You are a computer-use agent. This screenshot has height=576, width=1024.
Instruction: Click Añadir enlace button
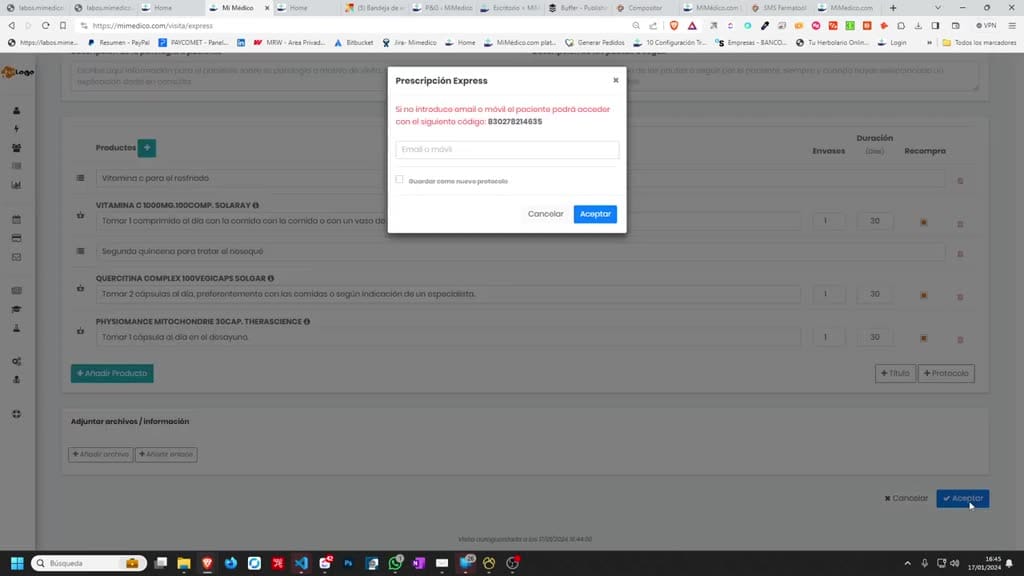tap(166, 455)
